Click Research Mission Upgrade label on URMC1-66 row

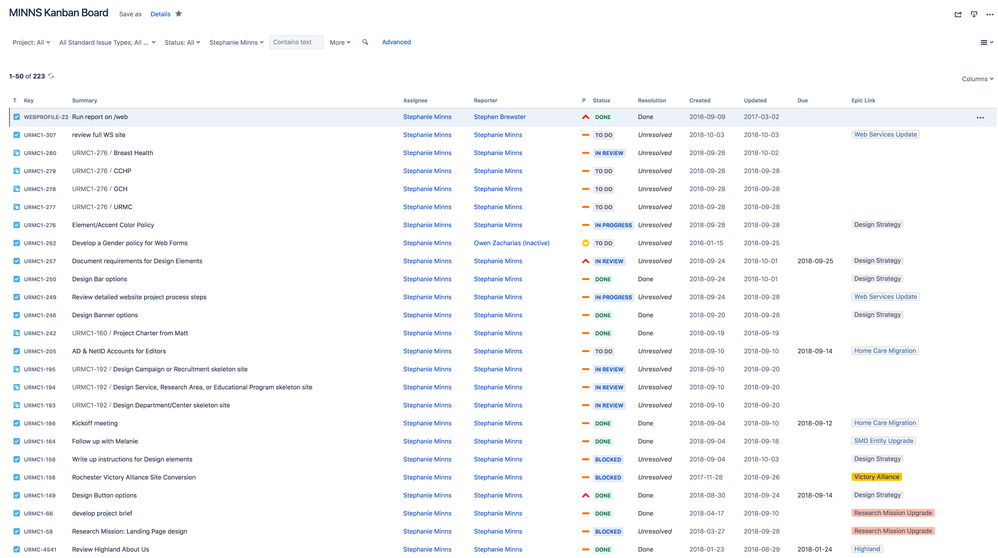(x=893, y=513)
